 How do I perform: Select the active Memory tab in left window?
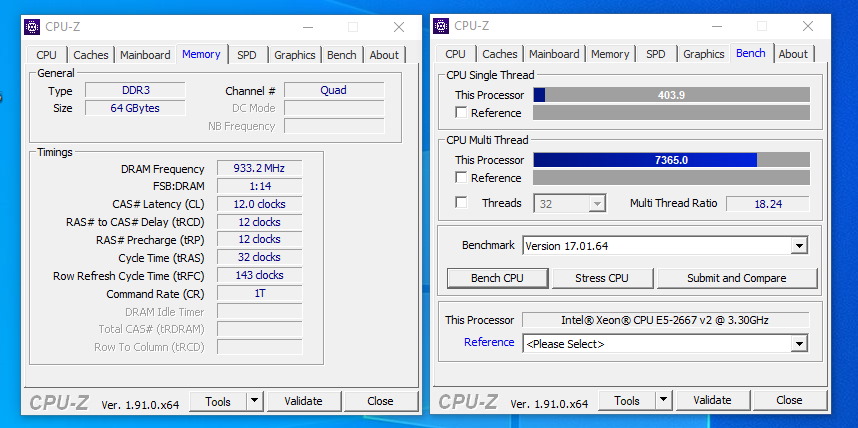[x=201, y=54]
